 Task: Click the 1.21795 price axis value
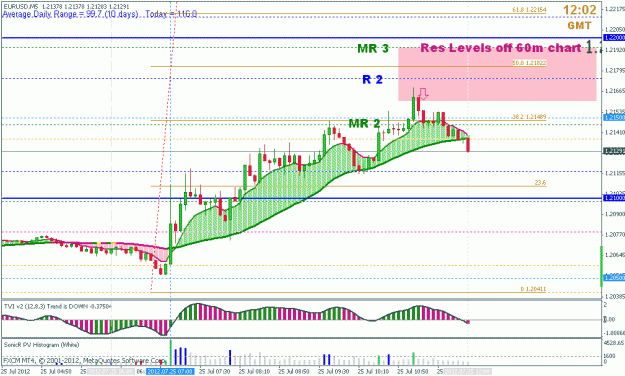pos(615,71)
